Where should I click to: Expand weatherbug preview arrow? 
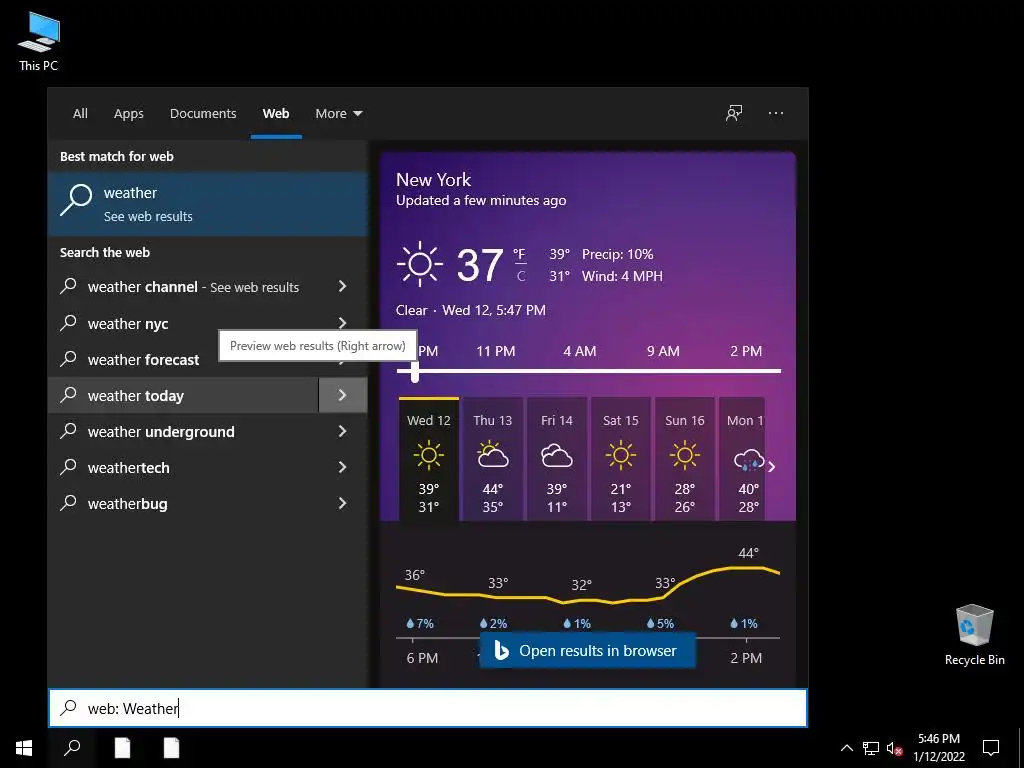342,503
